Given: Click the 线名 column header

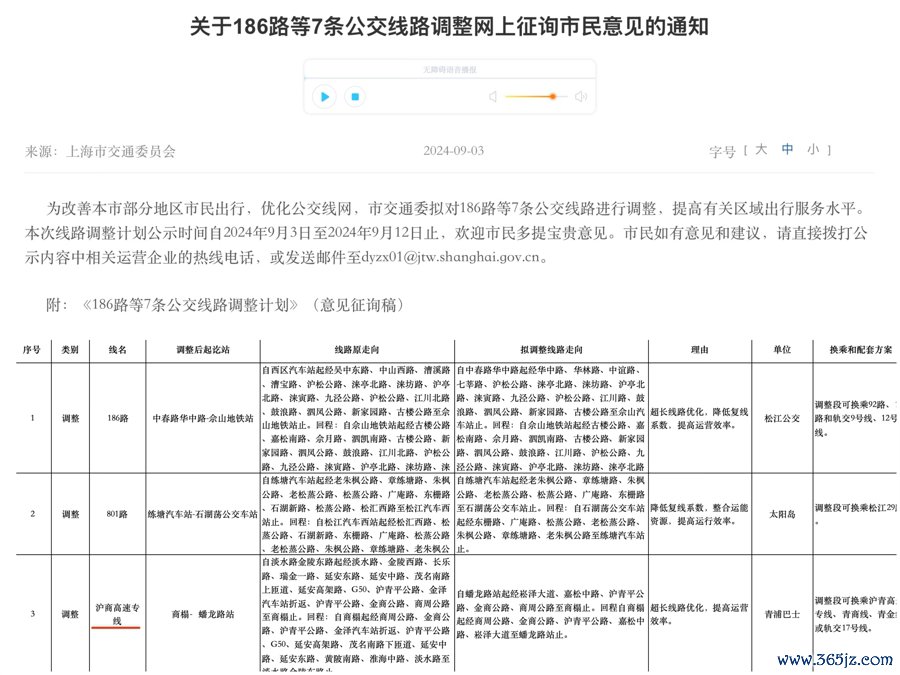Looking at the screenshot, I should tap(118, 350).
